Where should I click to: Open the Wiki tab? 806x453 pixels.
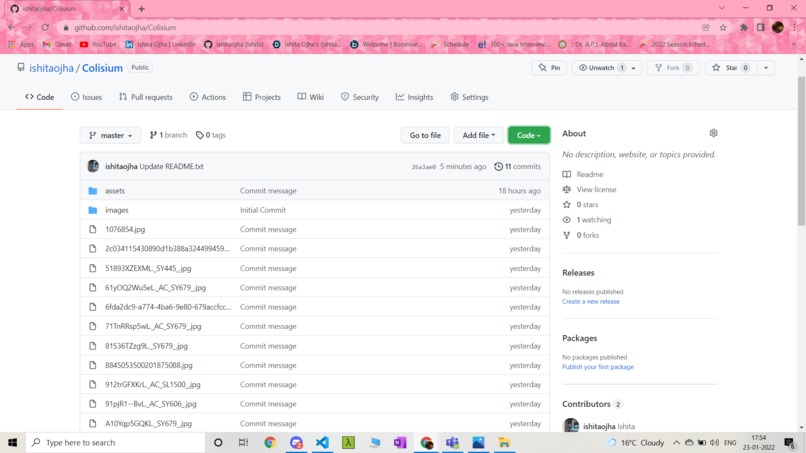[310, 97]
